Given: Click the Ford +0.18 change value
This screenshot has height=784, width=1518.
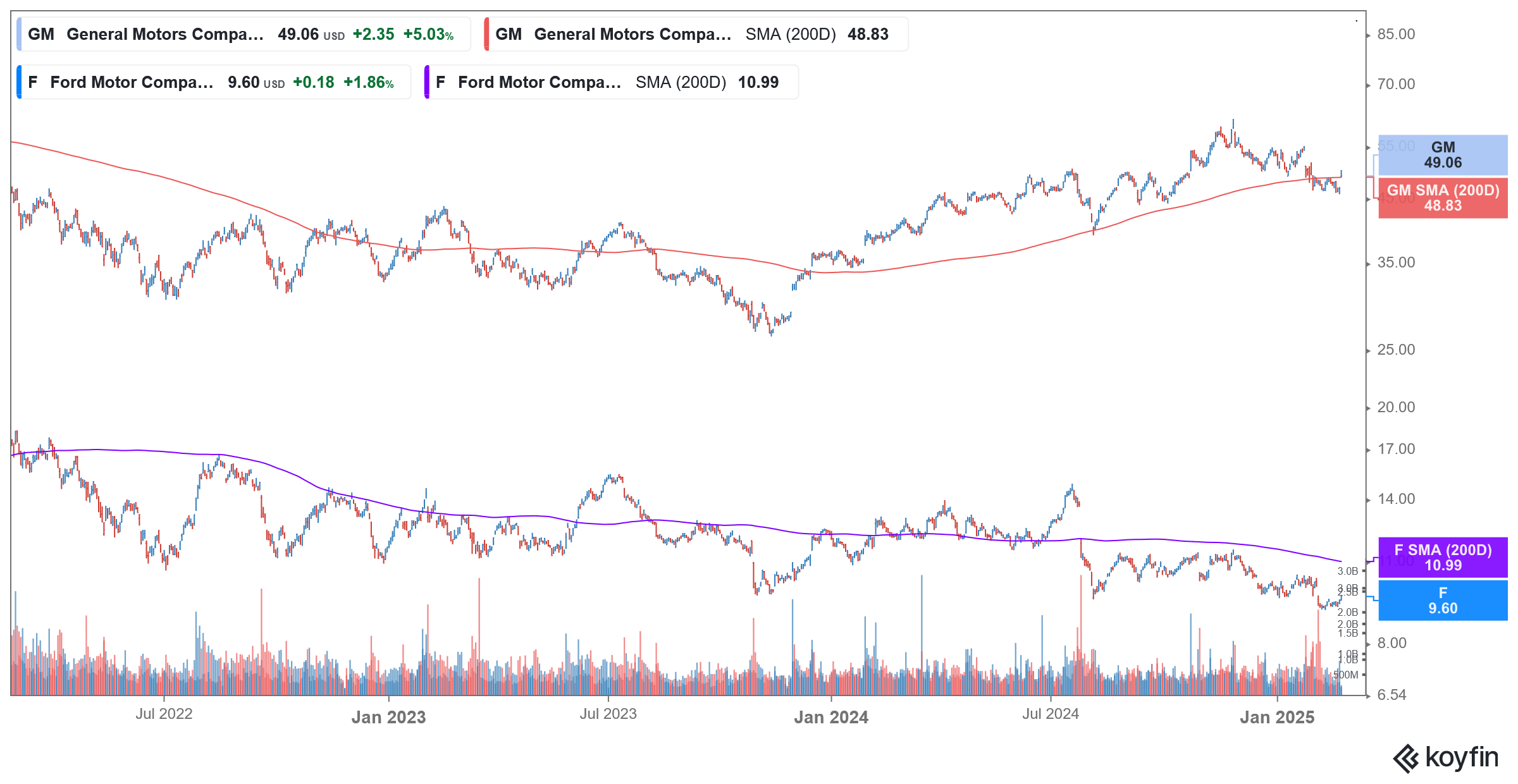Looking at the screenshot, I should (314, 82).
